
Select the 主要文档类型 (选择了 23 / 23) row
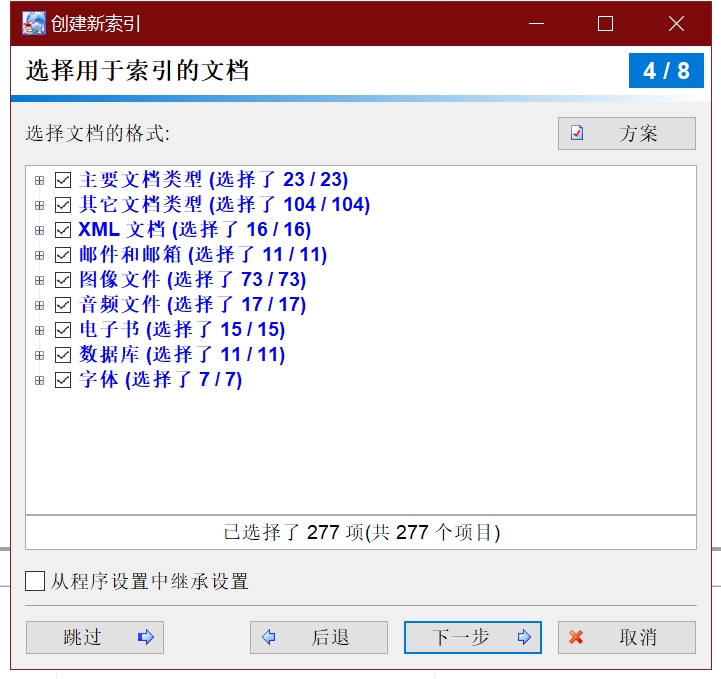(213, 180)
